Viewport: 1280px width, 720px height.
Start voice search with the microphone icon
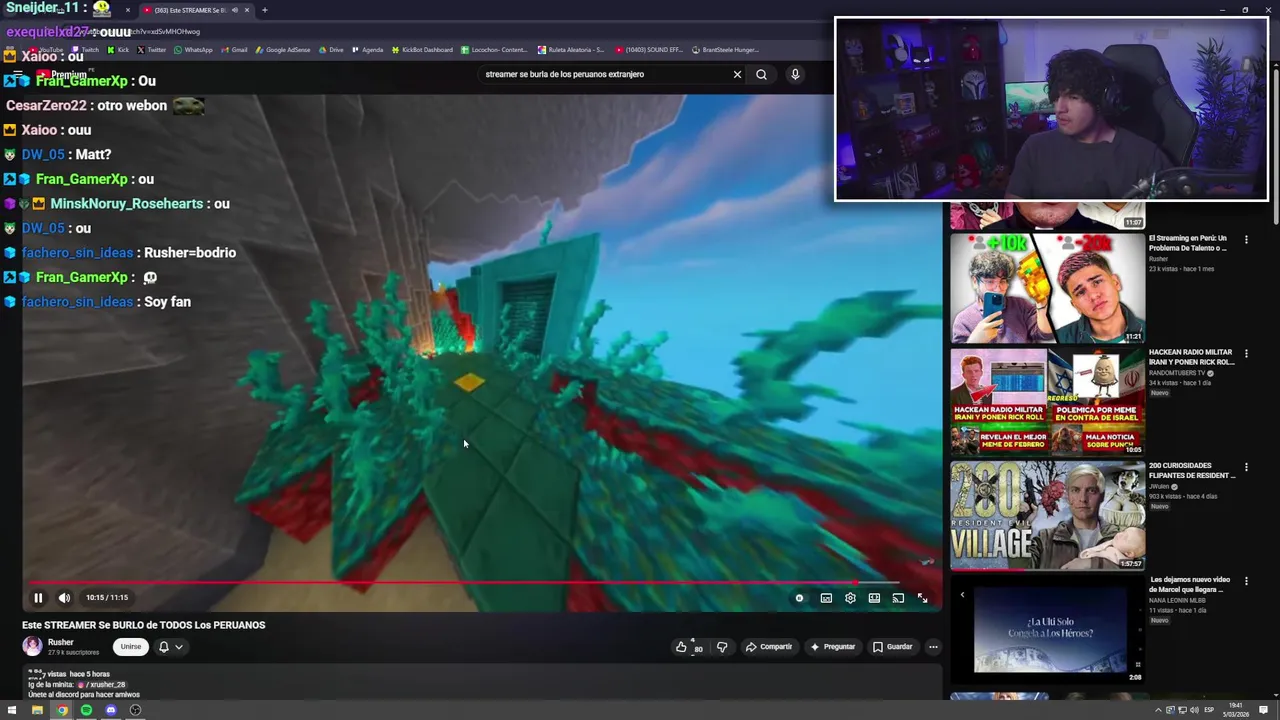click(x=795, y=74)
